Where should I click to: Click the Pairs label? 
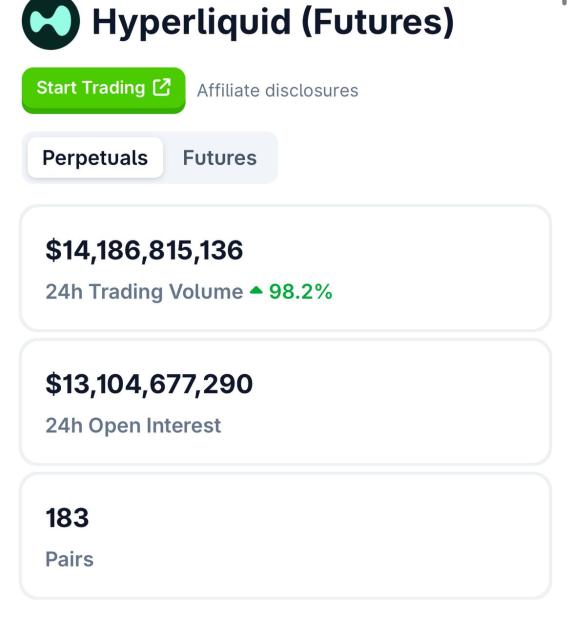click(x=69, y=559)
